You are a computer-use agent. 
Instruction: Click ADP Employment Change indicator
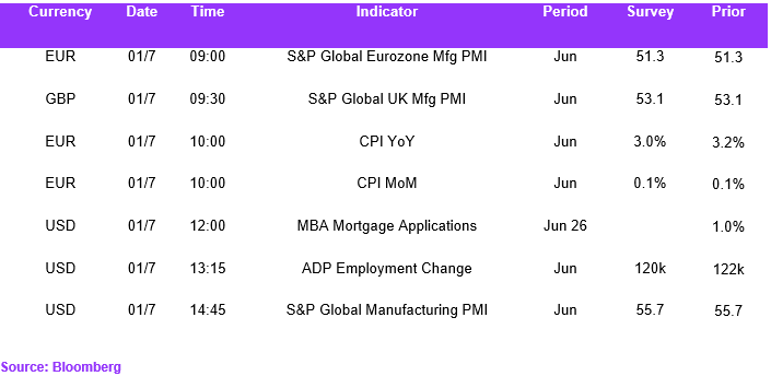(x=387, y=269)
